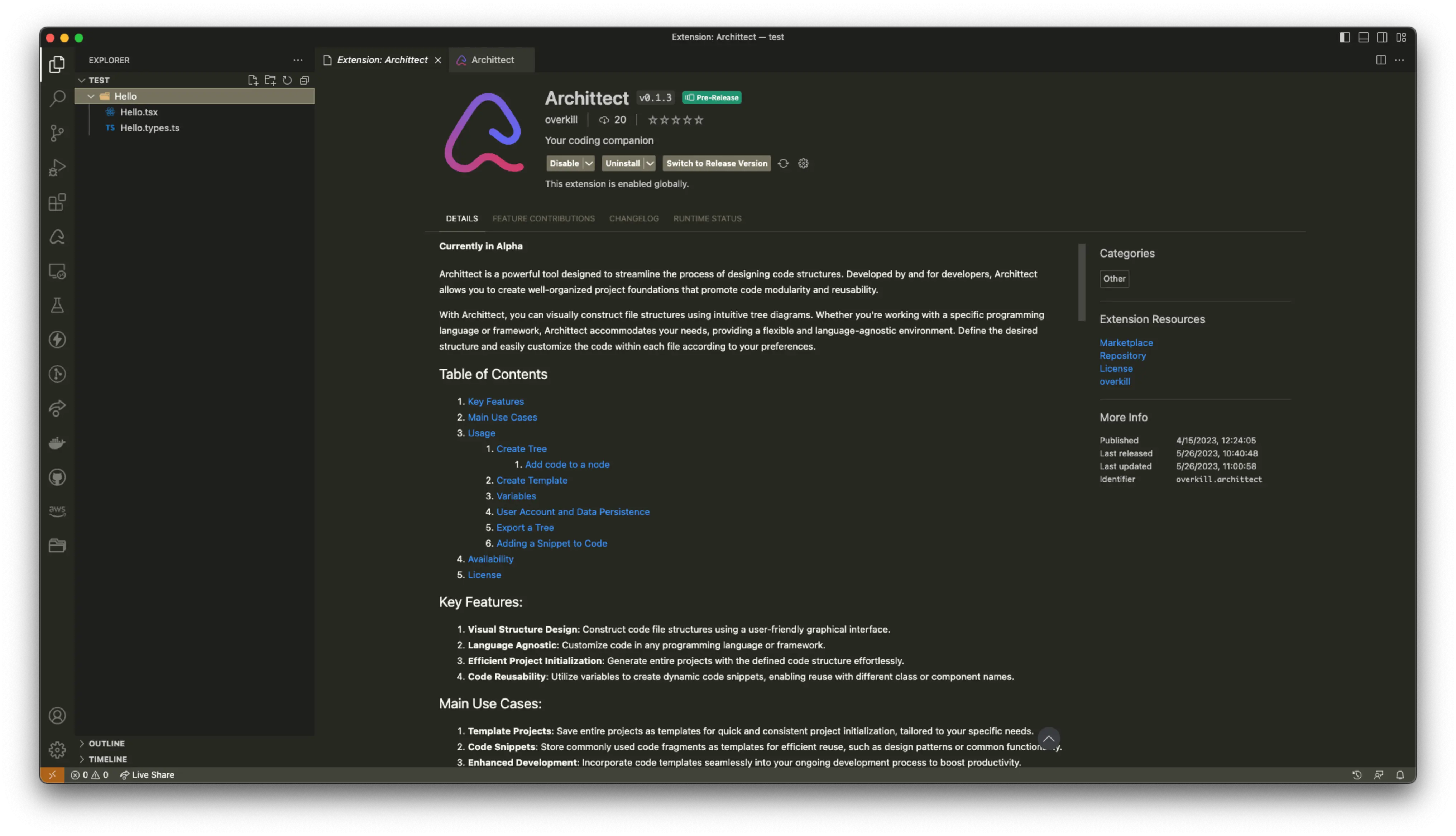Open Remote Explorer in activity bar

coord(57,271)
